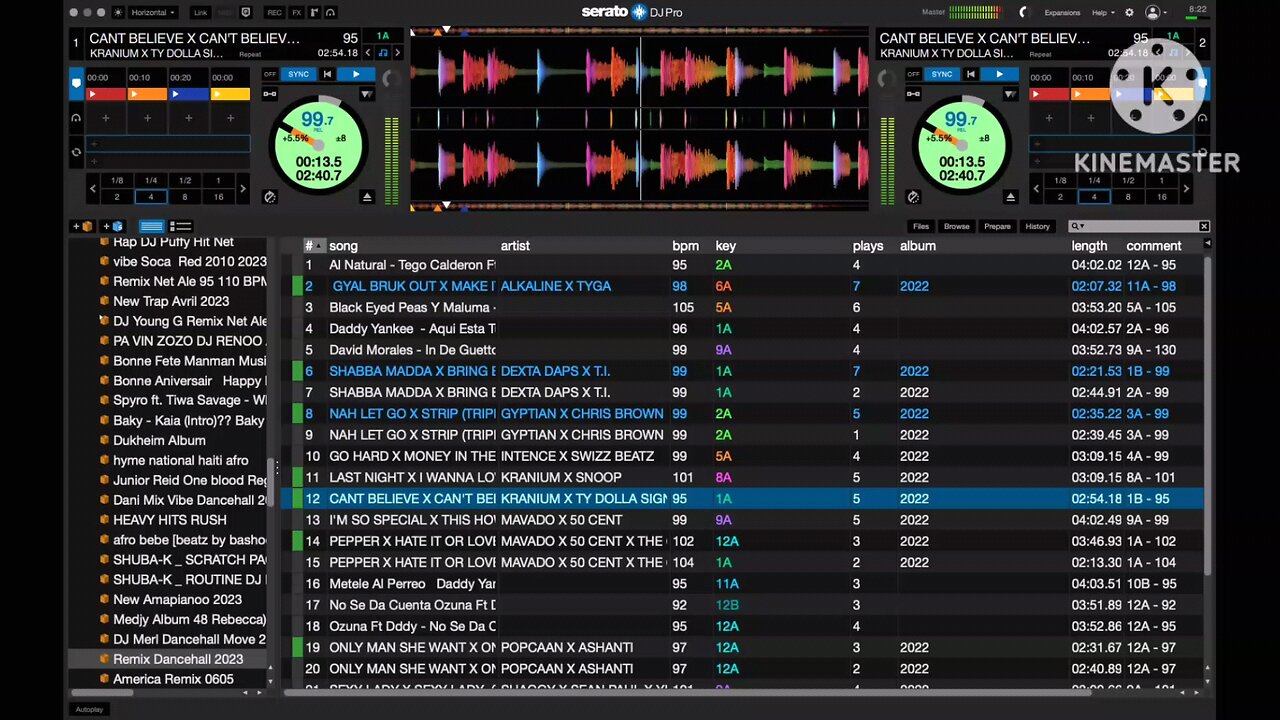This screenshot has width=1280, height=720.
Task: Switch the library to album art list view
Action: coord(181,226)
